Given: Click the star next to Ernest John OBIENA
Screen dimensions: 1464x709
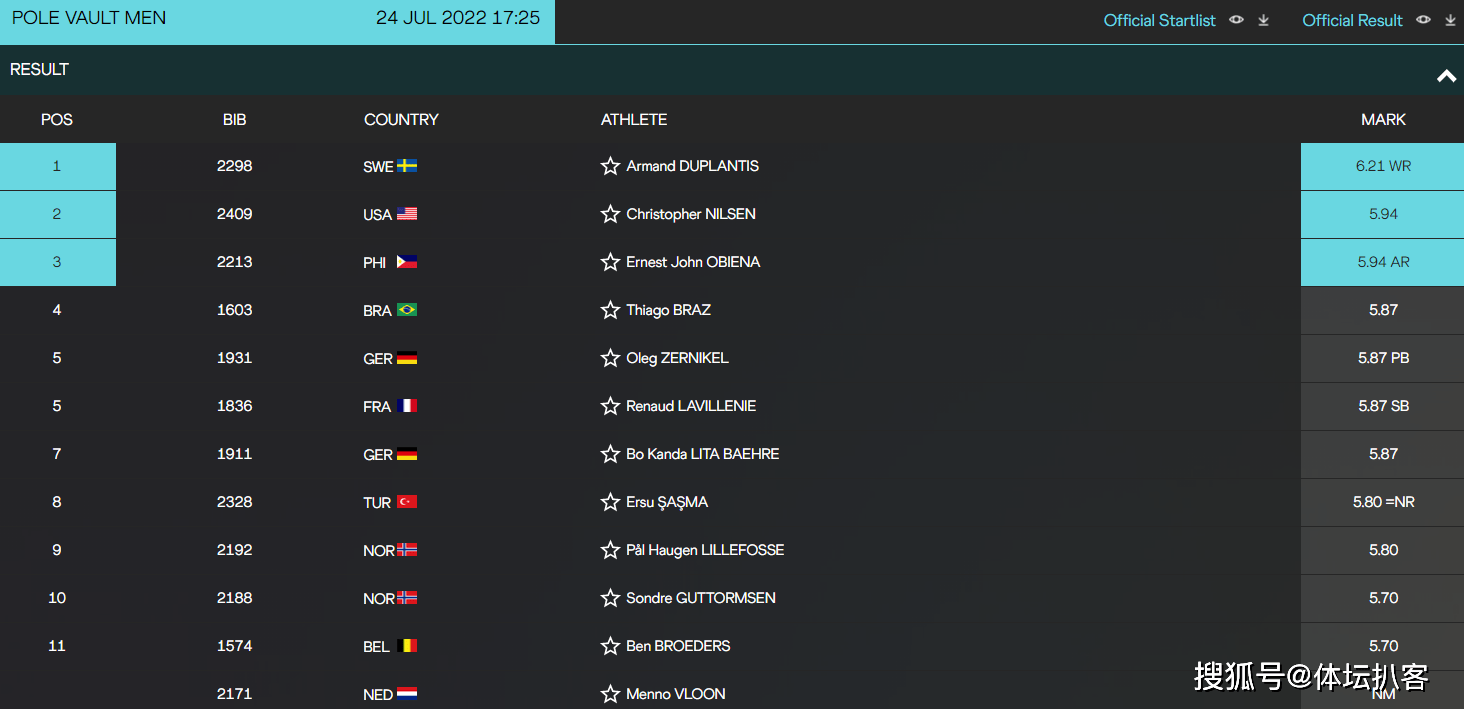Looking at the screenshot, I should 610,262.
